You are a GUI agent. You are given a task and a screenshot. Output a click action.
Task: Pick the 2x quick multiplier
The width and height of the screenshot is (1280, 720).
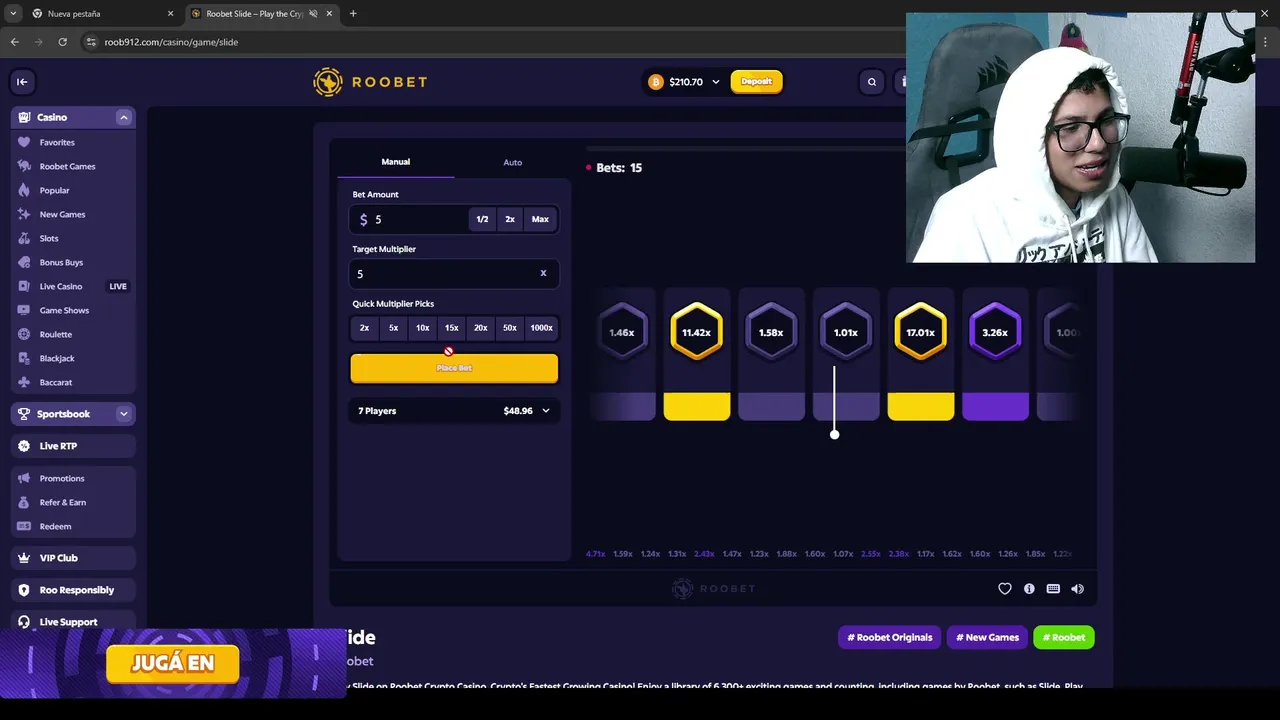pyautogui.click(x=365, y=328)
